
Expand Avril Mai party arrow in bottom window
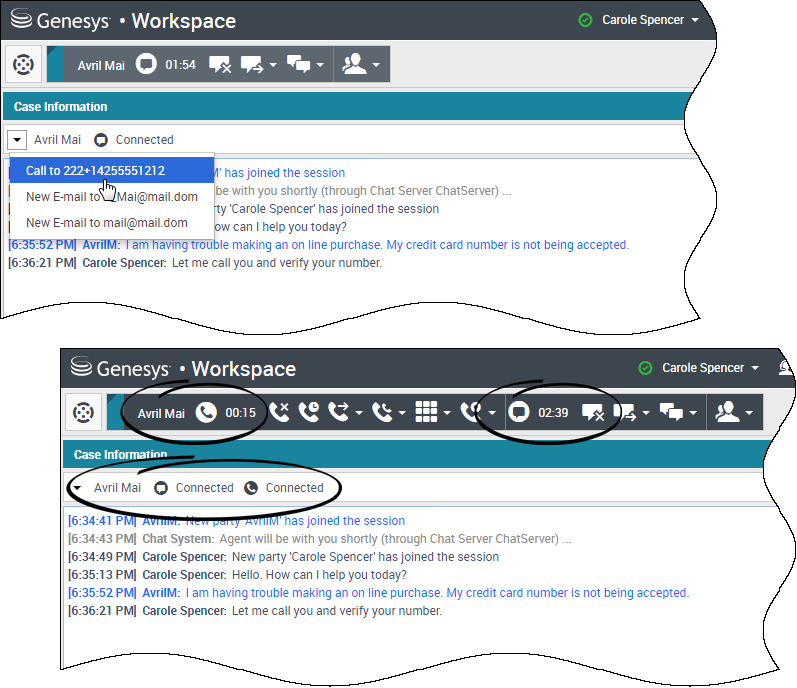77,488
